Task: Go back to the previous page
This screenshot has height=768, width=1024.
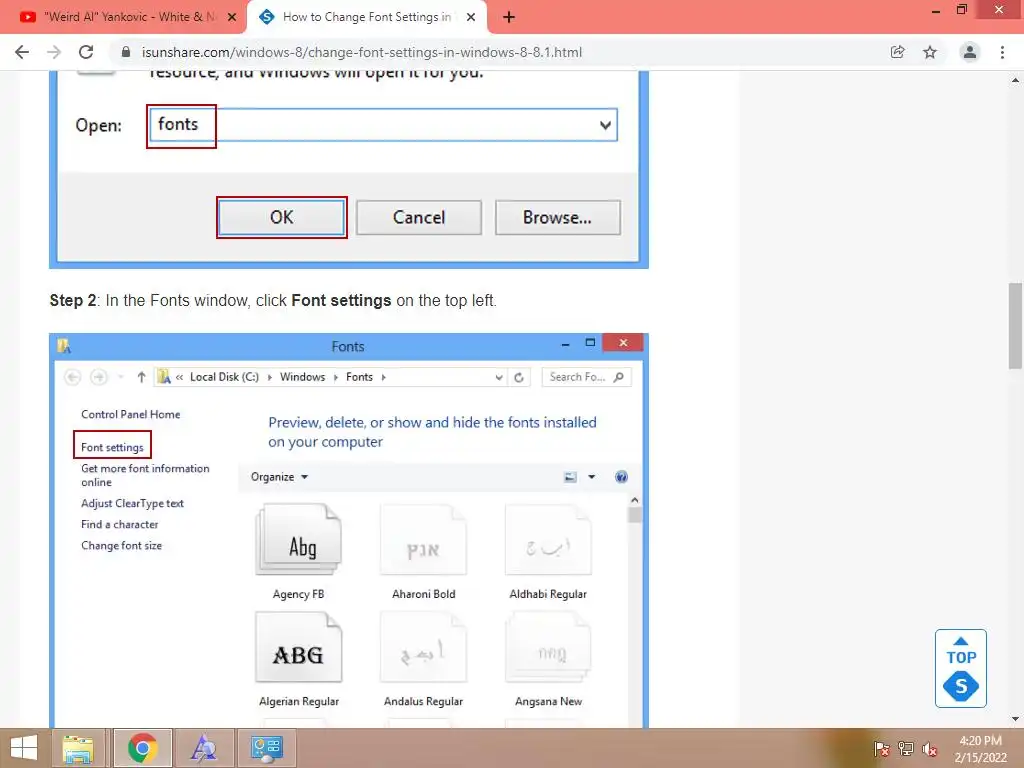Action: (x=22, y=52)
